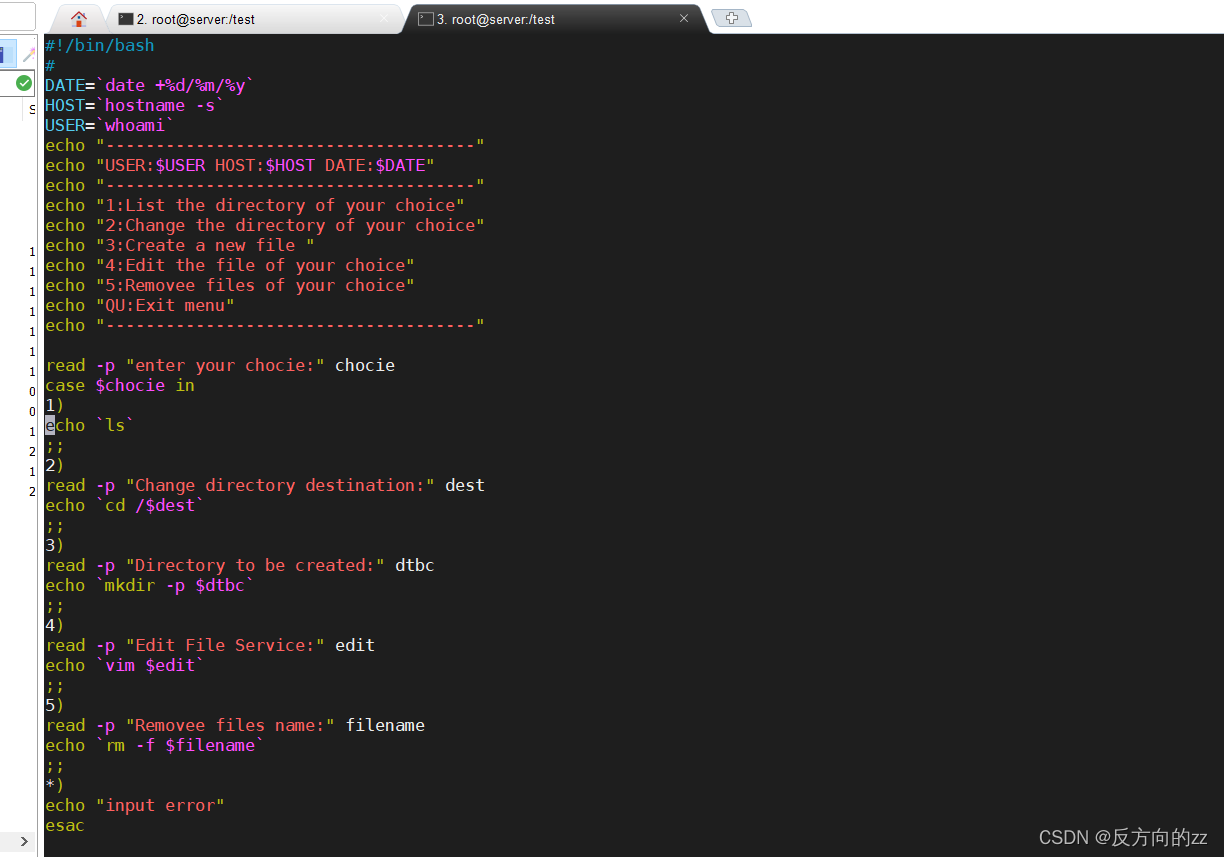Click the "Edit File Service:" read line

[x=210, y=645]
